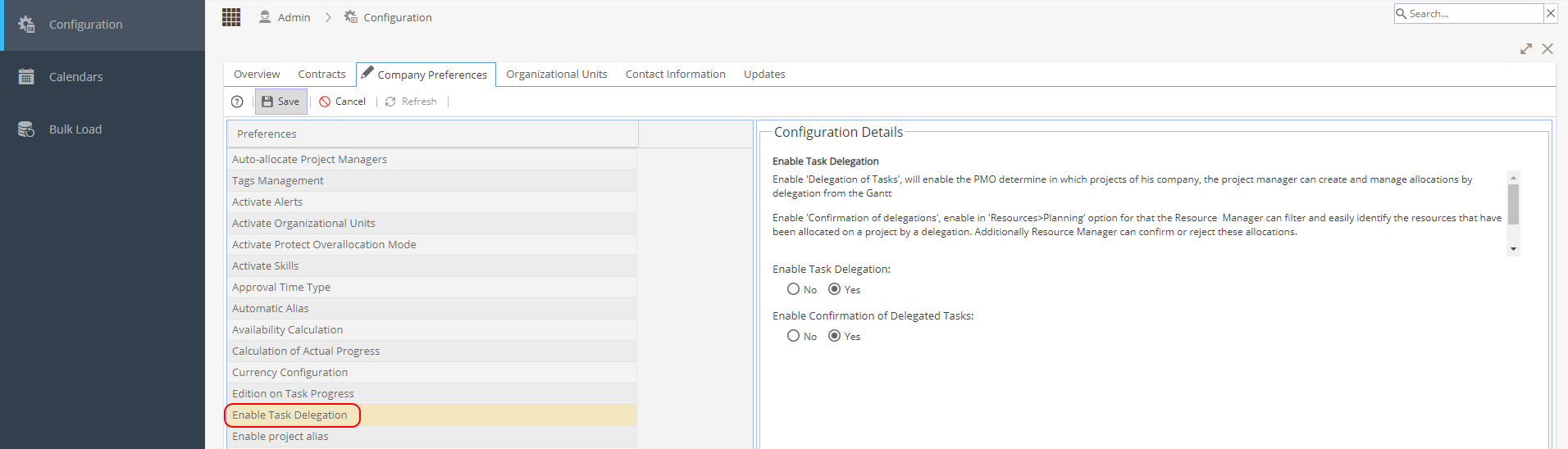Open Bulk Load in the sidebar
Image resolution: width=1568 pixels, height=449 pixels.
click(103, 129)
